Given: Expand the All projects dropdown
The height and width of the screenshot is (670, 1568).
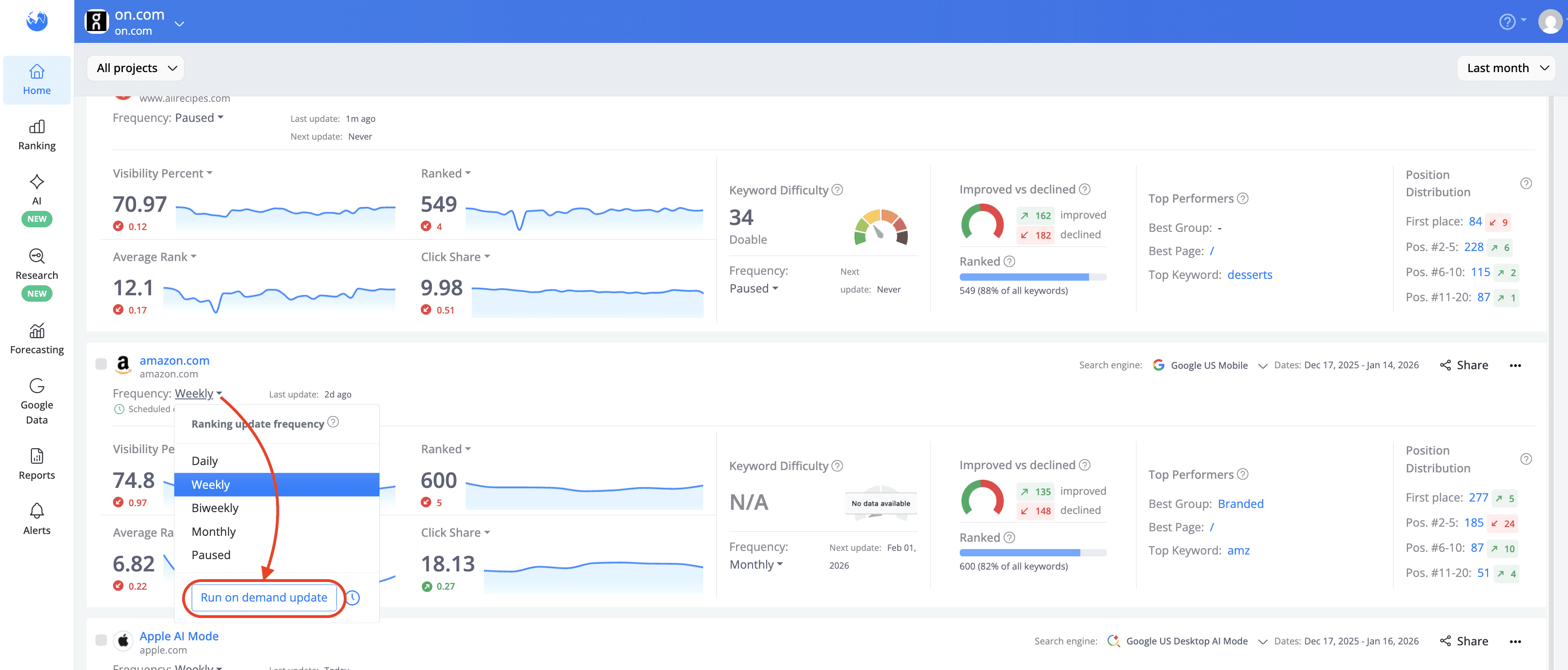Looking at the screenshot, I should tap(136, 68).
